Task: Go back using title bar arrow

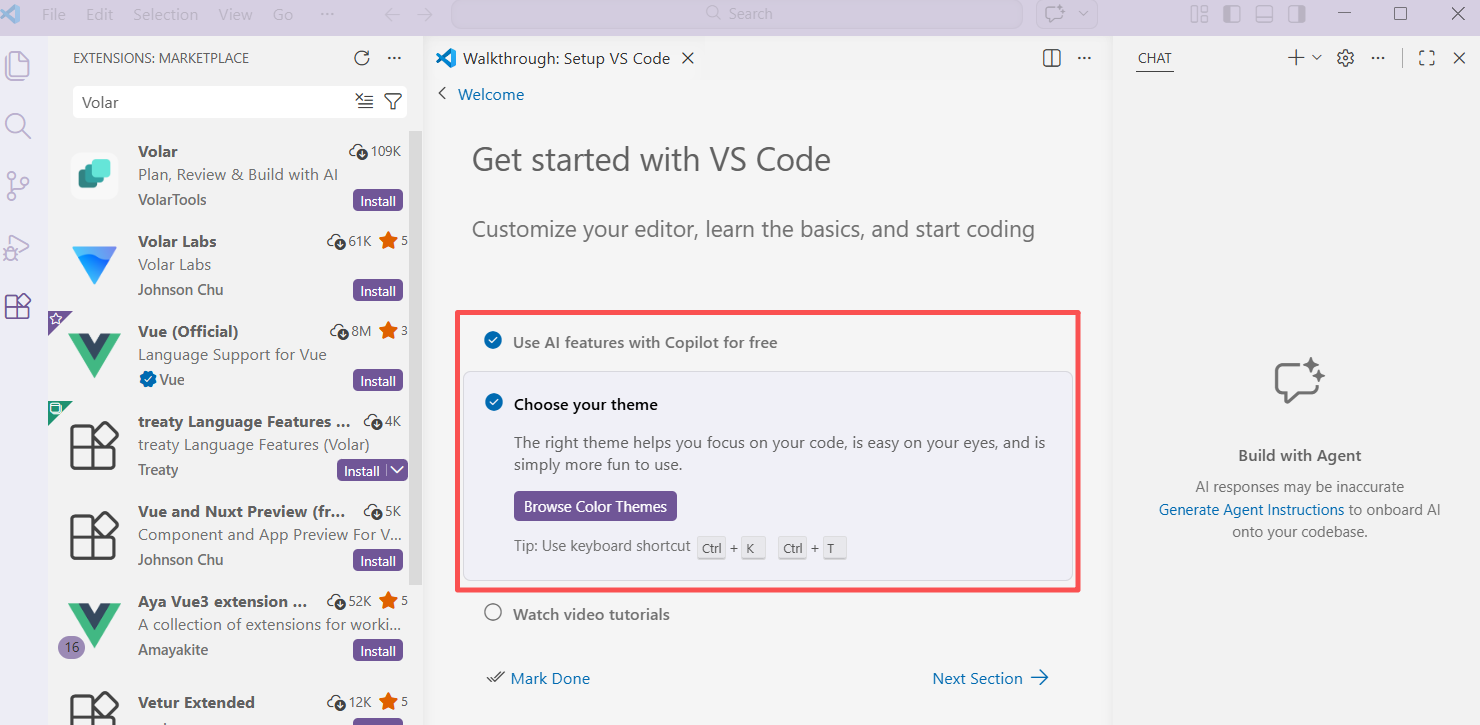Action: pyautogui.click(x=392, y=14)
